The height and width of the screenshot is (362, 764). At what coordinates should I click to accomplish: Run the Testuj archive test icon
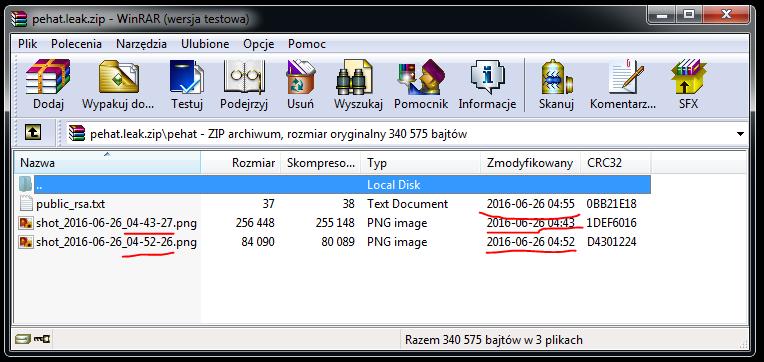[x=187, y=77]
